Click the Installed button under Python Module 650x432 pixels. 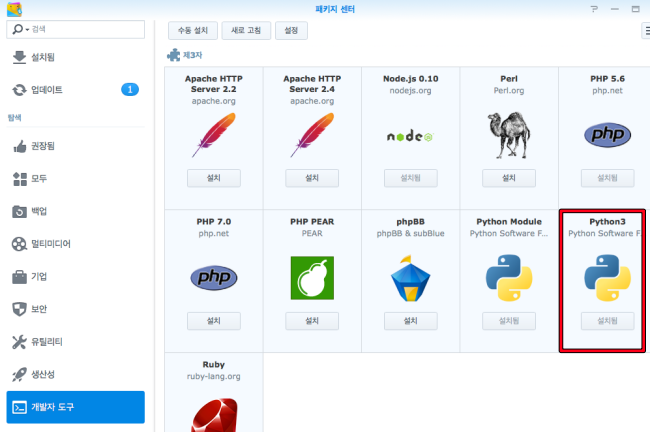tap(509, 321)
